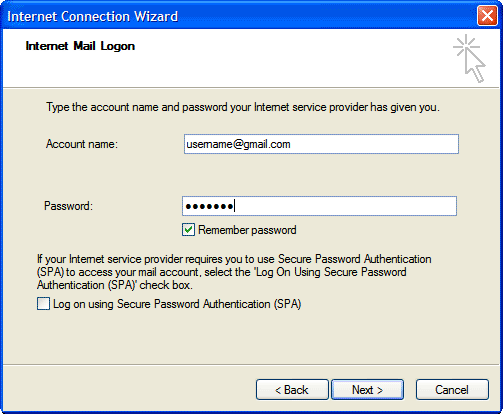The image size is (503, 414).
Task: Click the green checkmark beside Remember password
Action: 188,230
